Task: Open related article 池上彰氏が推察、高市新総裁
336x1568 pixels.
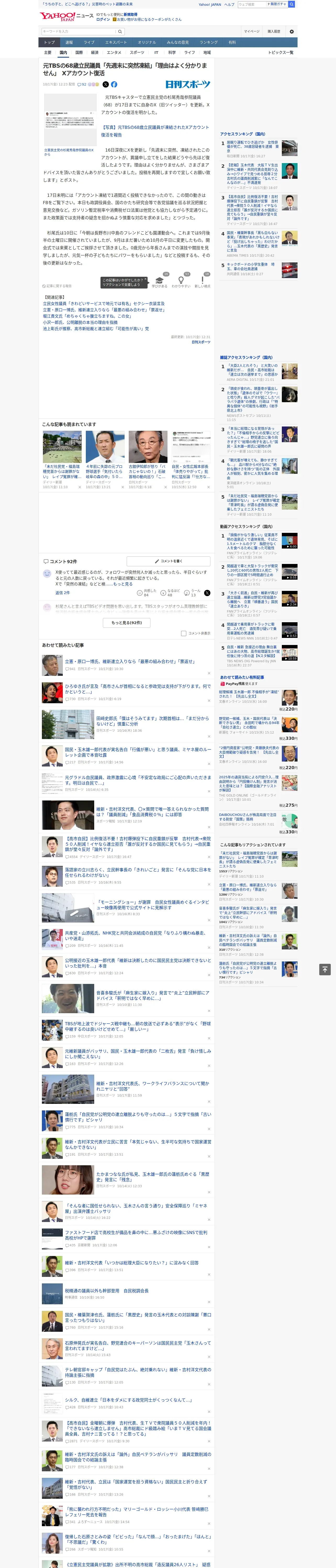Action: (x=96, y=329)
